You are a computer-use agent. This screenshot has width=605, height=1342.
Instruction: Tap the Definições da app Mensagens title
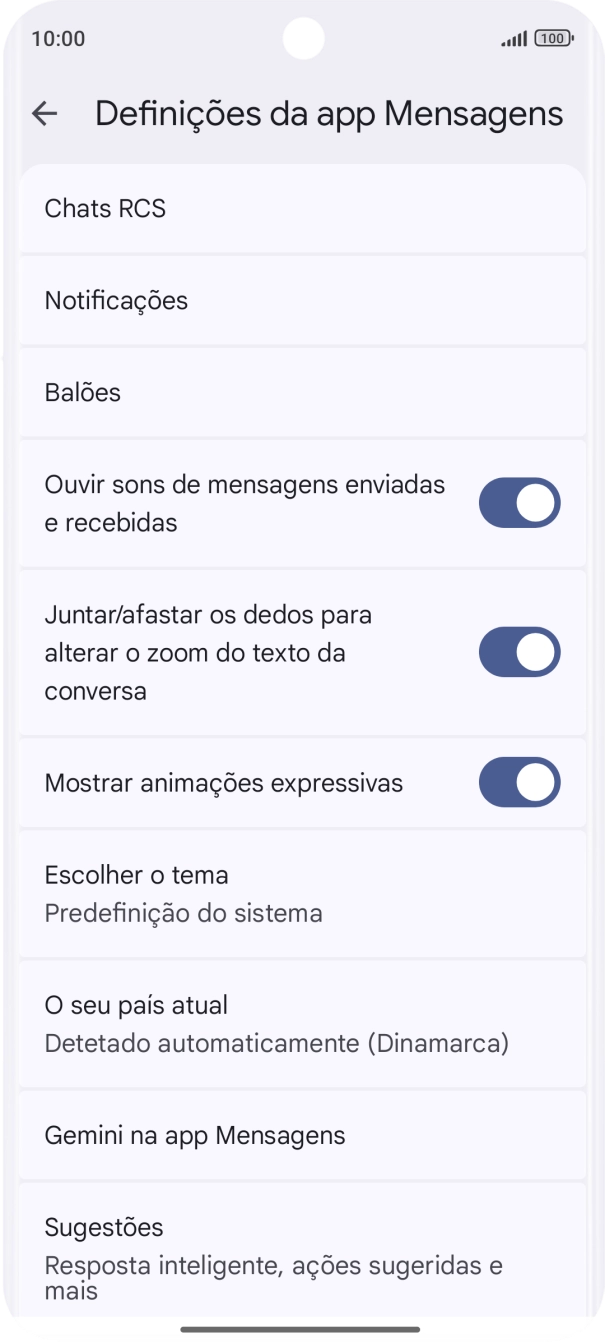point(328,113)
